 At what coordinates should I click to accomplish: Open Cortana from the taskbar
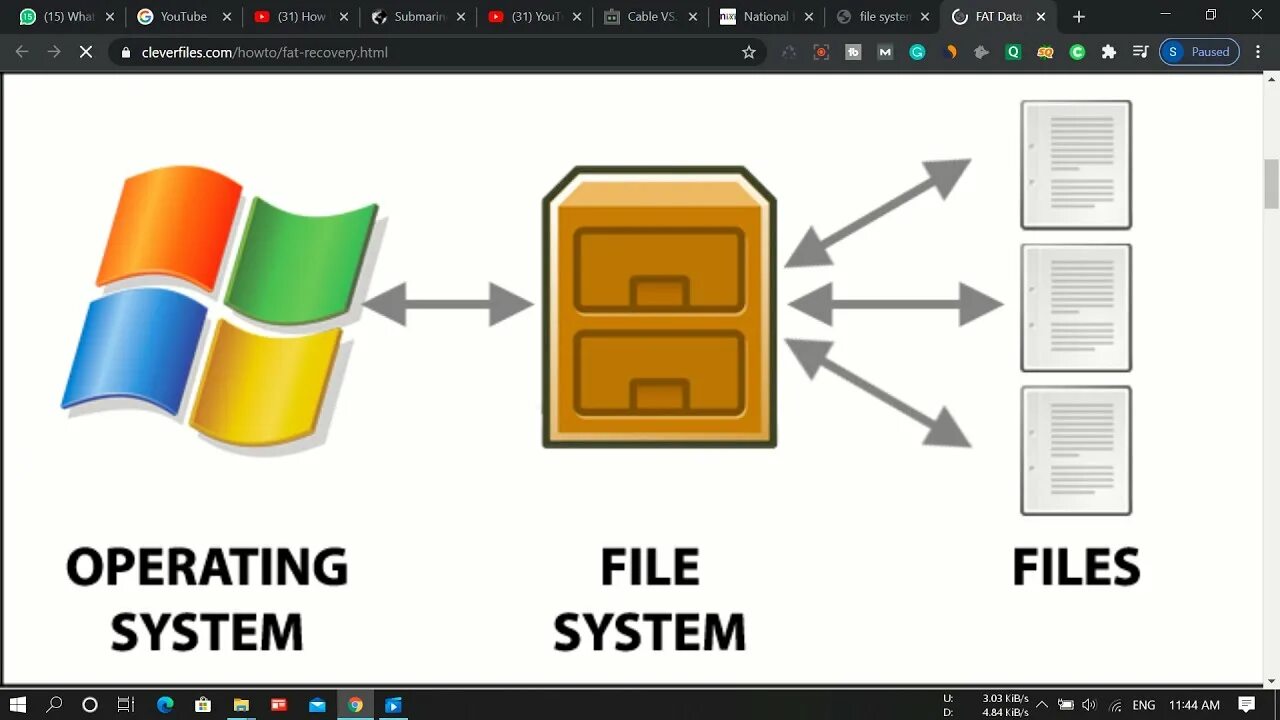pos(90,705)
